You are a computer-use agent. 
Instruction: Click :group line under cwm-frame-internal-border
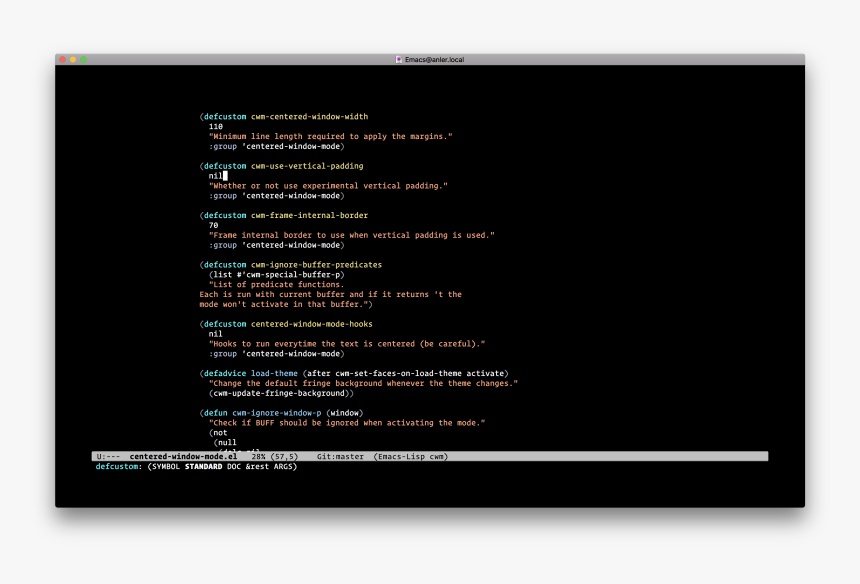[x=276, y=245]
